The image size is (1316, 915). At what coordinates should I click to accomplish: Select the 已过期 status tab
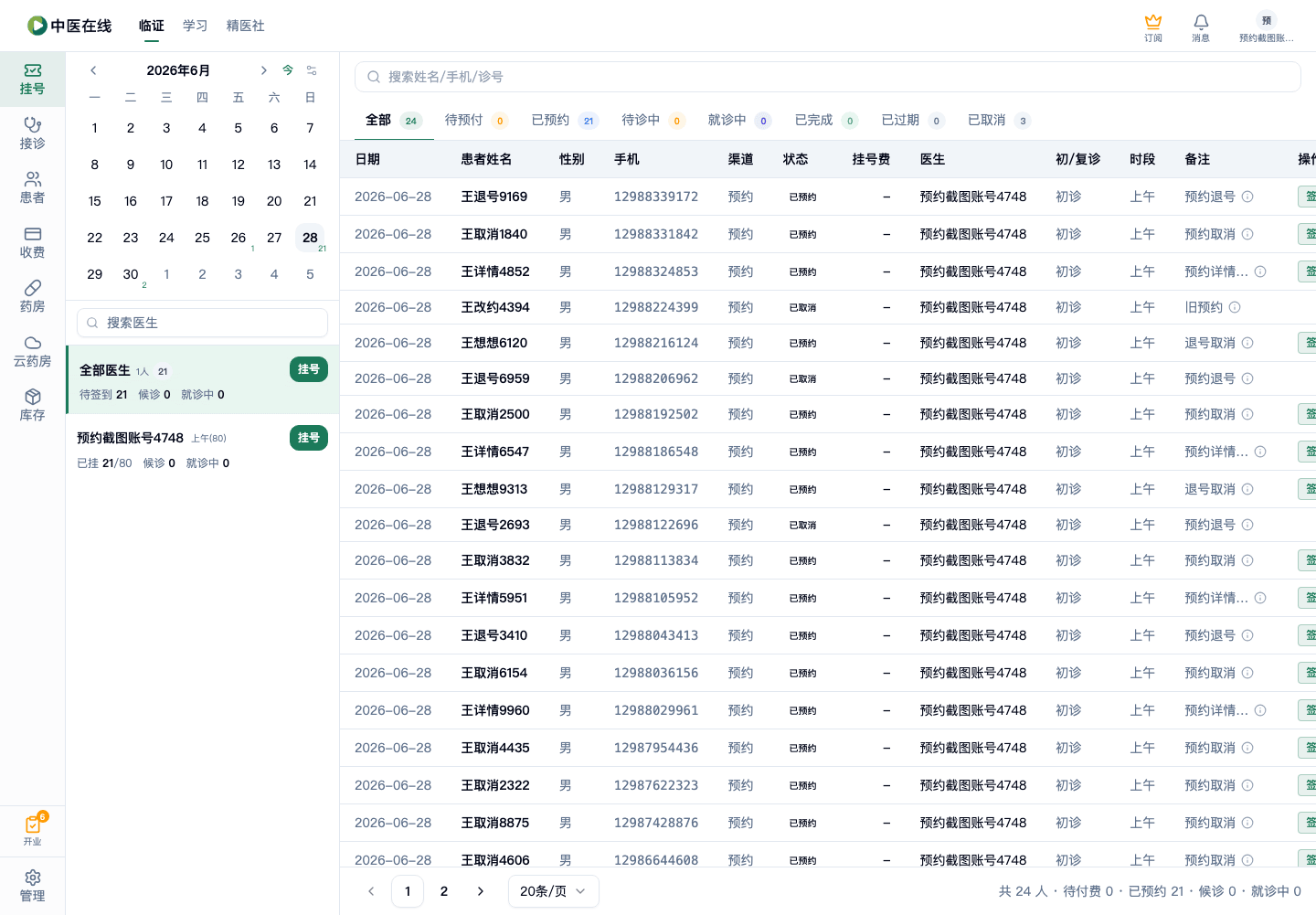[x=913, y=120]
